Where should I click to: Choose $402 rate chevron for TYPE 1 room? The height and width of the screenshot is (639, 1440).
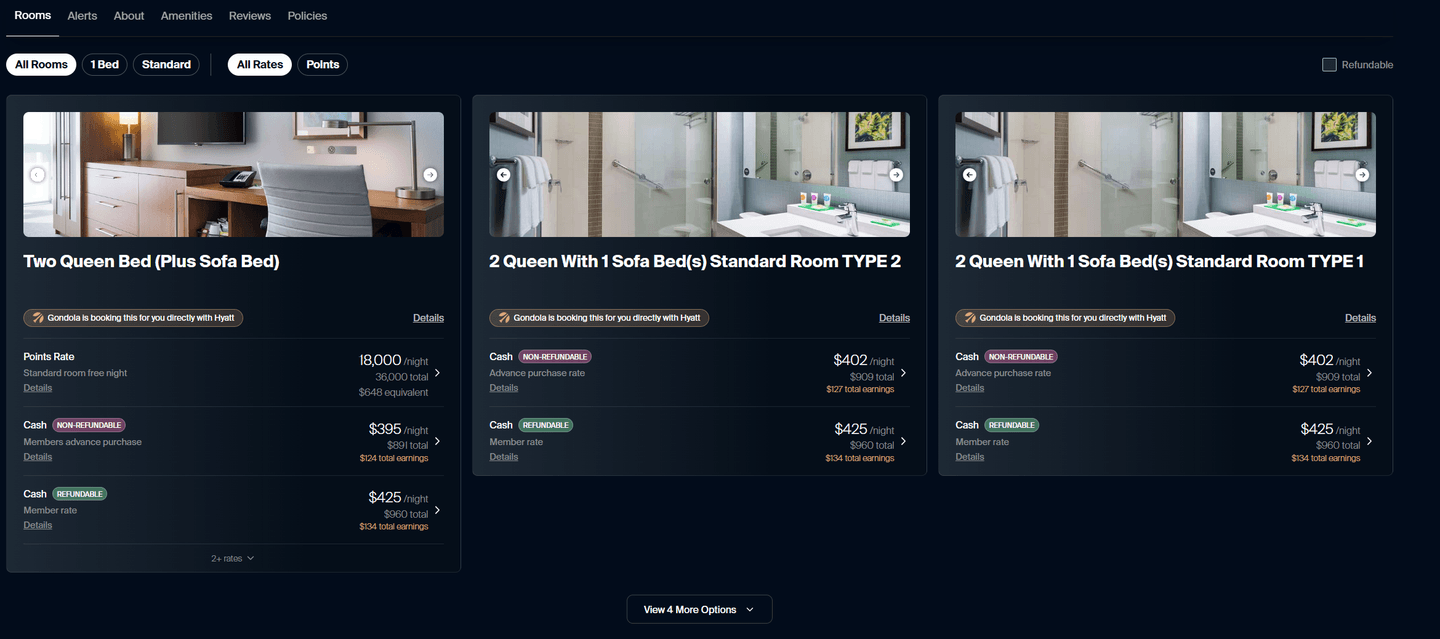[x=1369, y=373]
